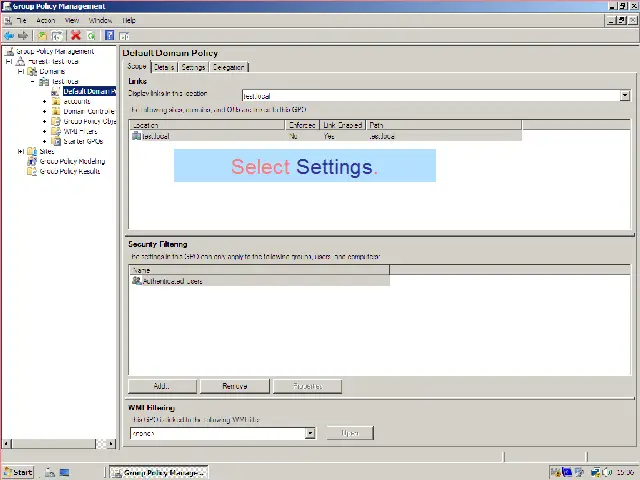The height and width of the screenshot is (480, 640).
Task: Click the Start button
Action: [18, 472]
